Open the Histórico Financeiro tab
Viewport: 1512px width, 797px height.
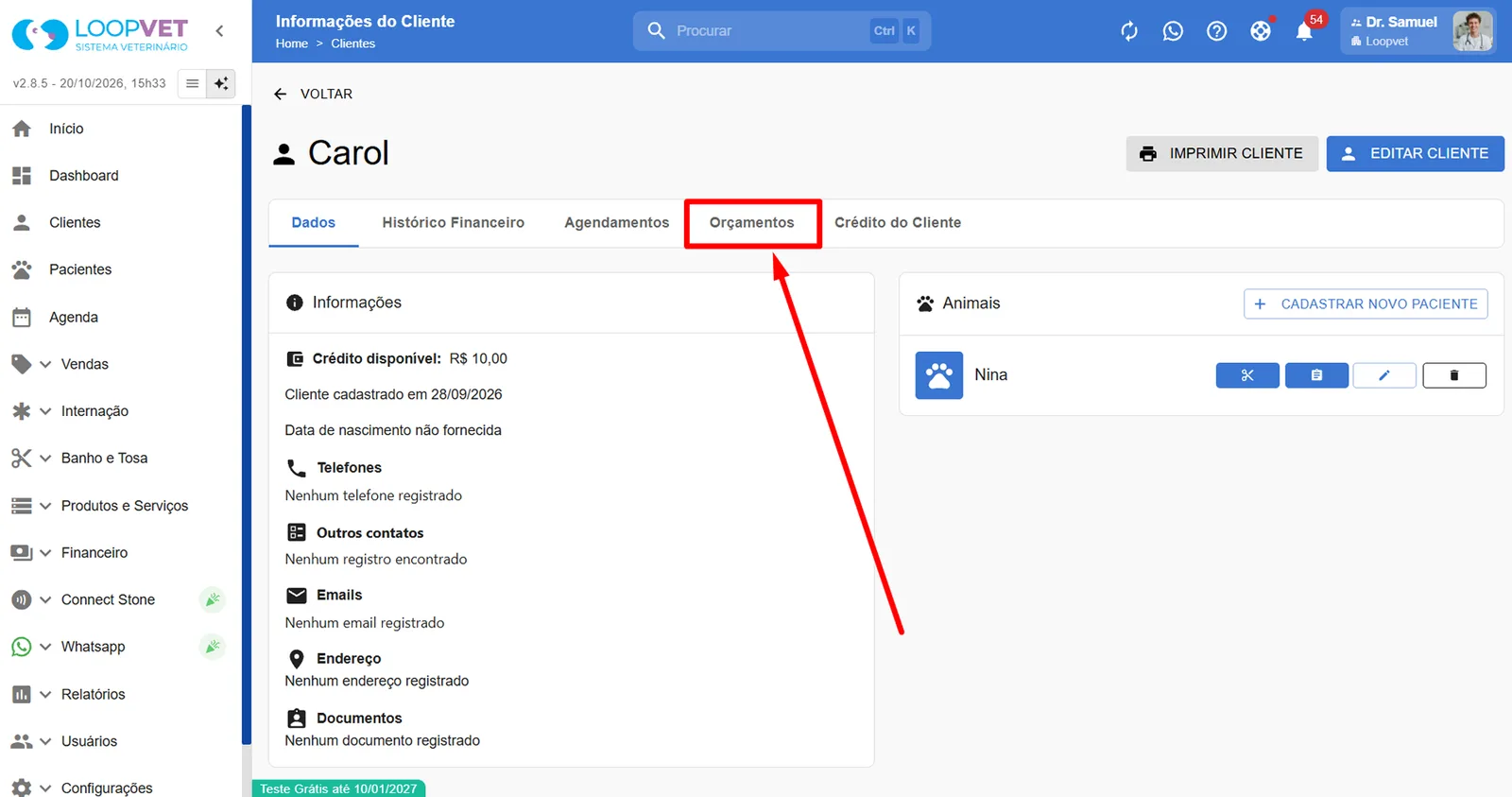453,223
